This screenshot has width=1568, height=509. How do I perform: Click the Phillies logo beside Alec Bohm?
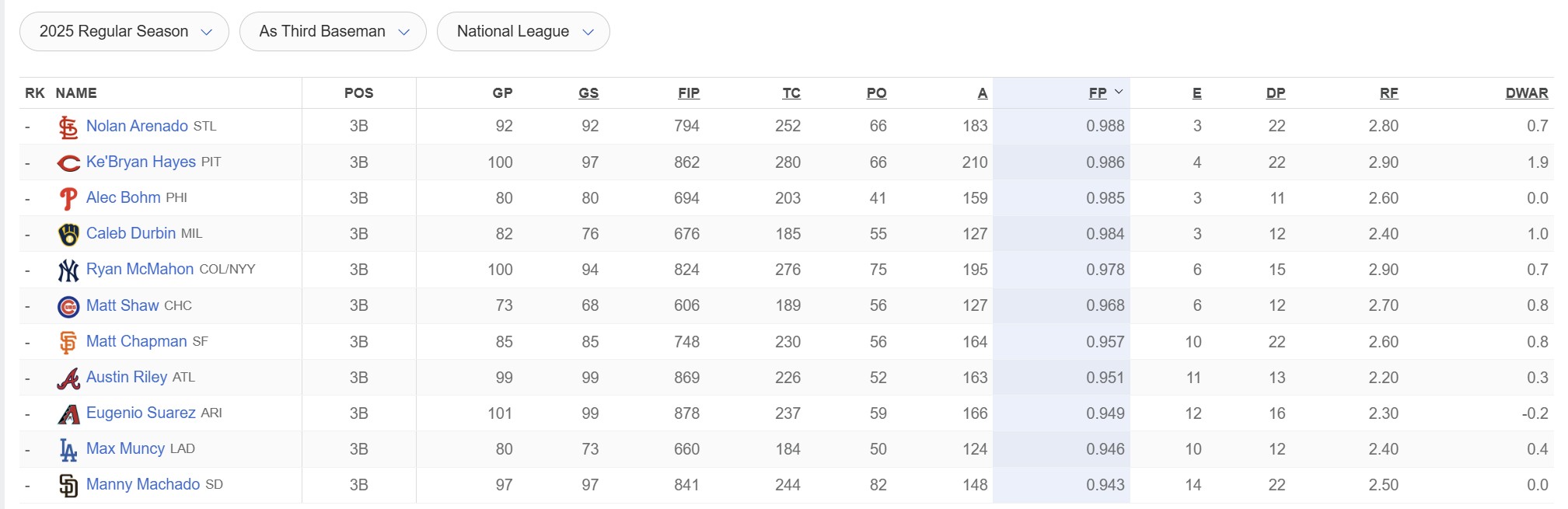(x=68, y=199)
